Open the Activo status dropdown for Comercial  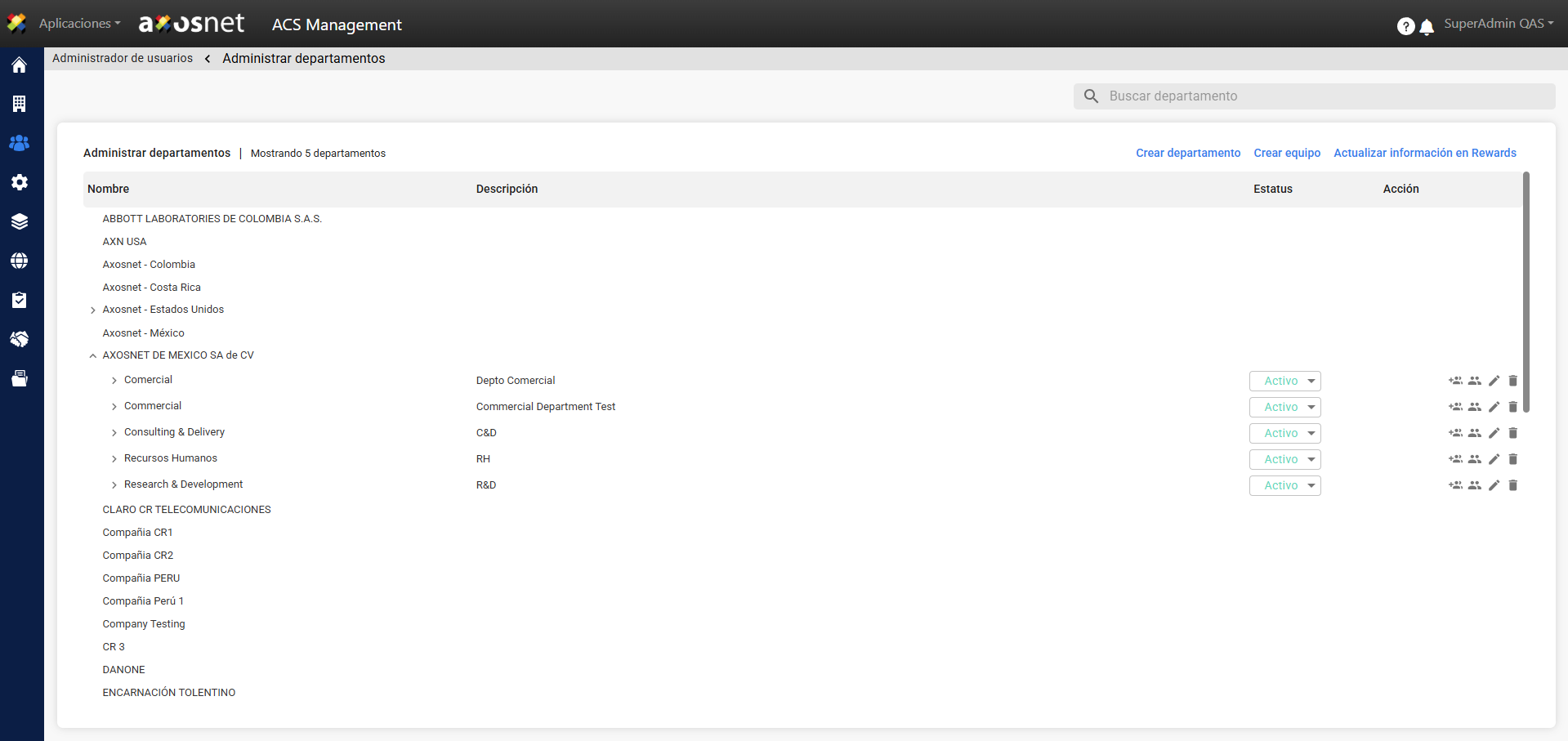(1285, 381)
